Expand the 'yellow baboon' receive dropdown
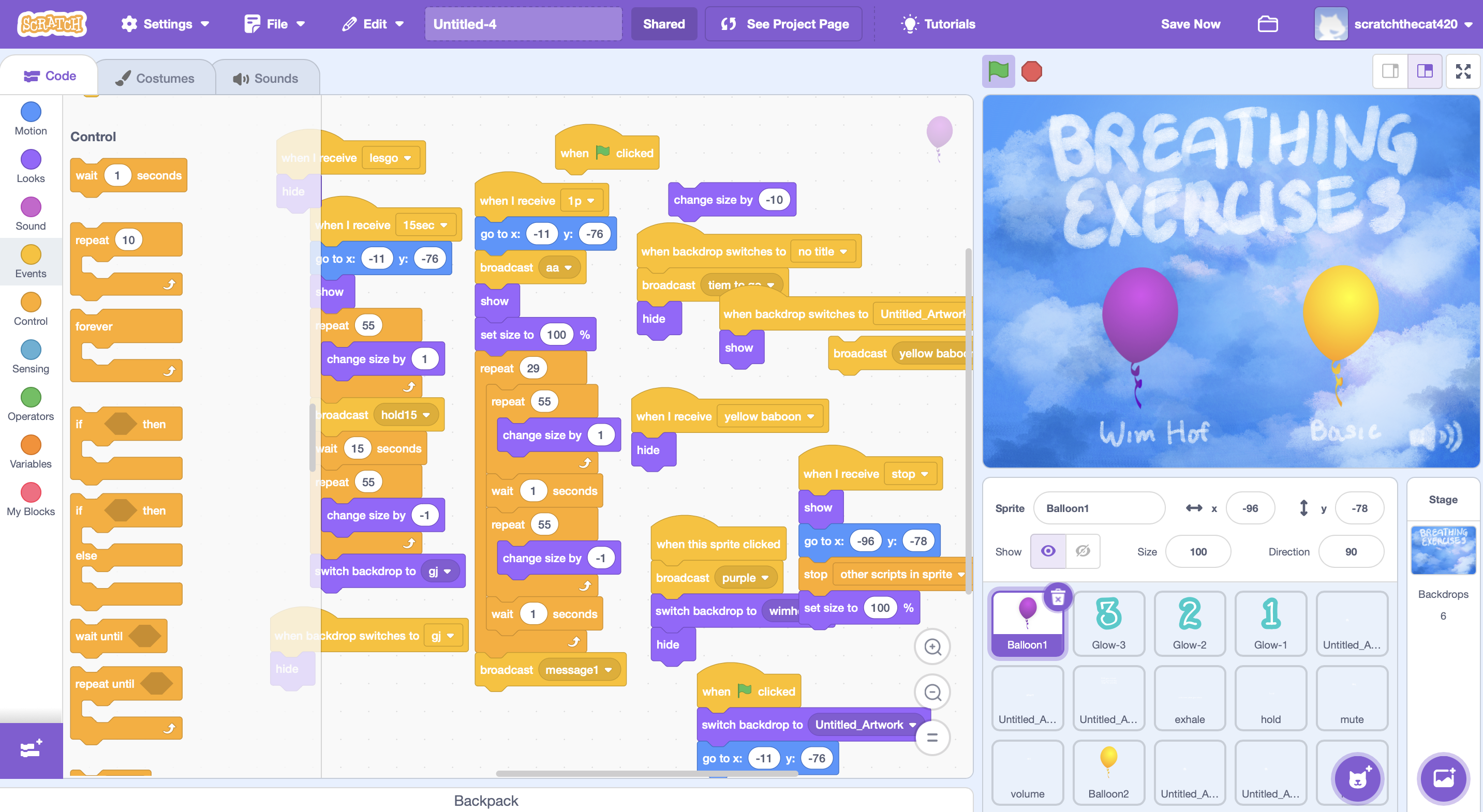 click(811, 417)
